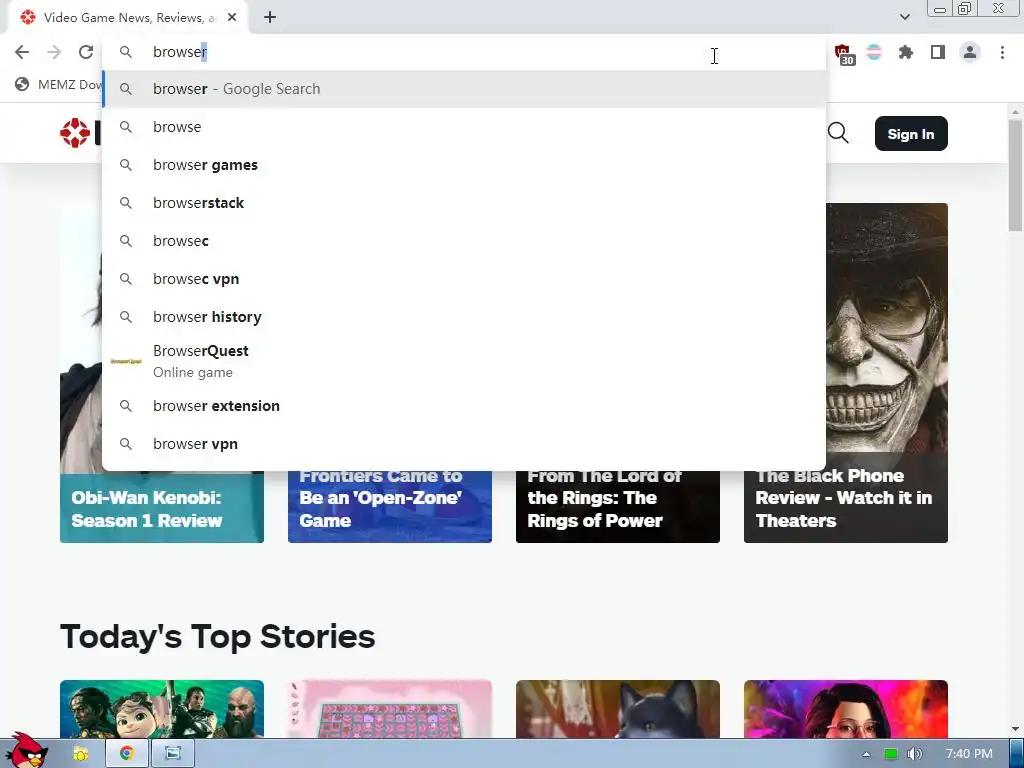Choose the 'browser extension' suggestion
The image size is (1024, 768).
pos(464,406)
